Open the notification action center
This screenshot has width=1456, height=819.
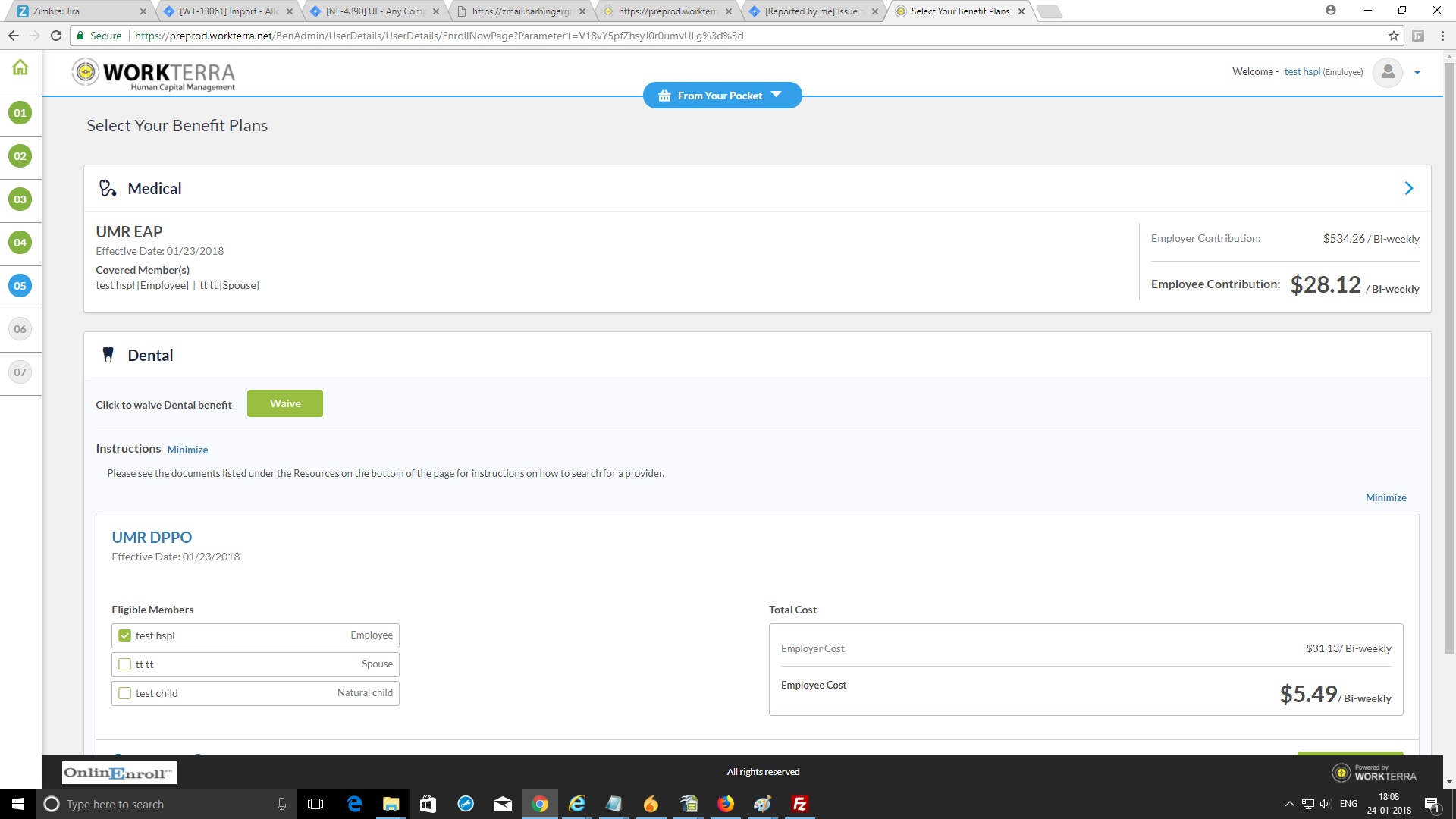pyautogui.click(x=1432, y=804)
